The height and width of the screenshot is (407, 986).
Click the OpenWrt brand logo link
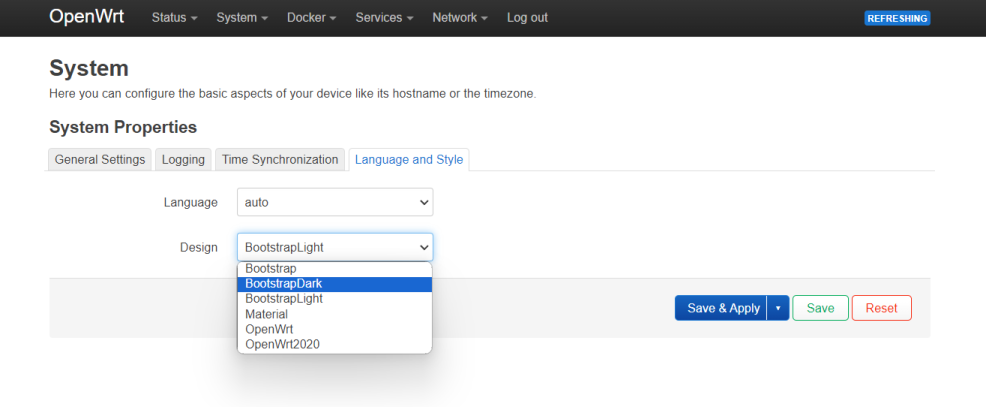86,17
